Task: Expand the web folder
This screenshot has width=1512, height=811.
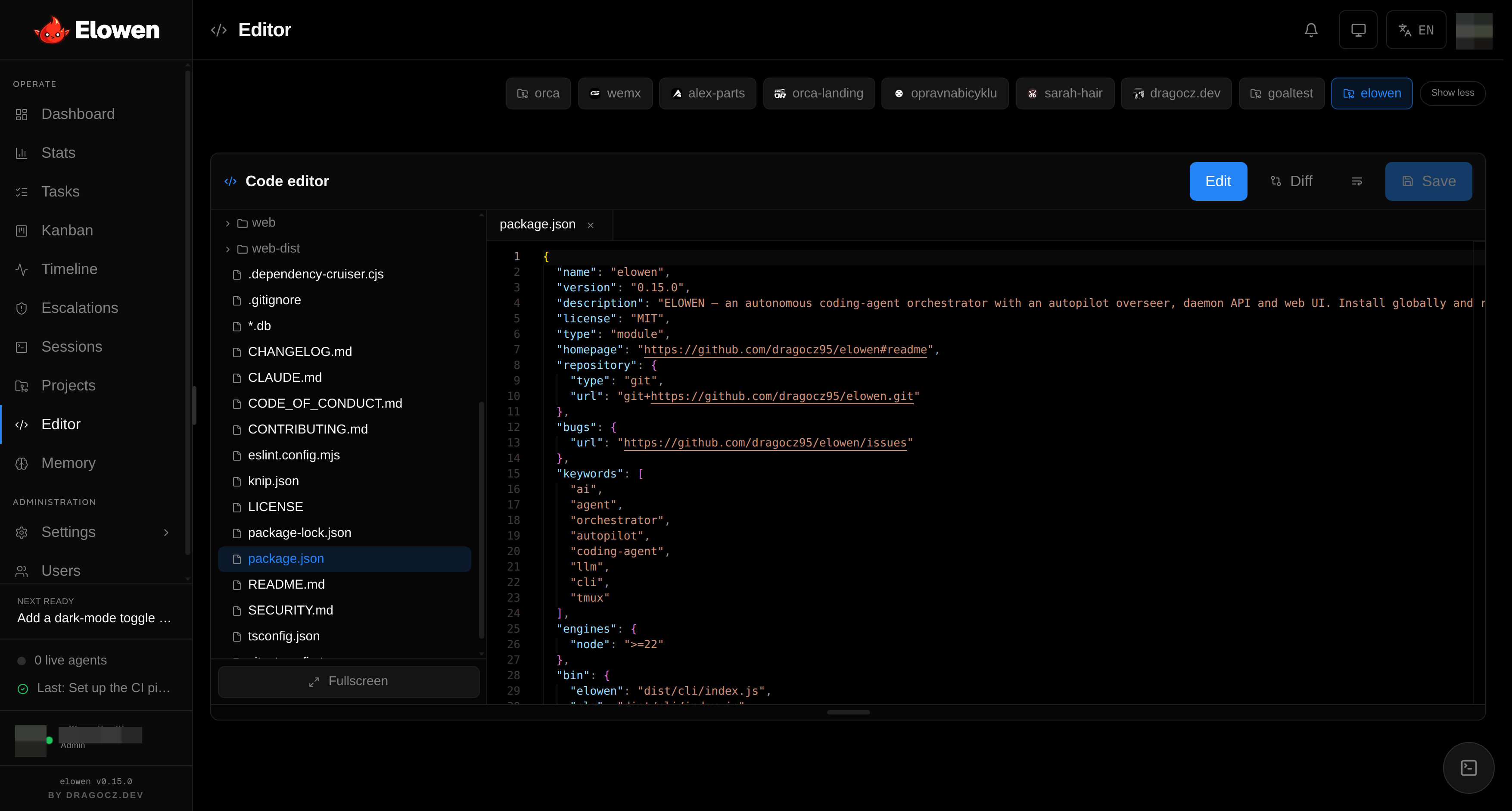Action: [x=345, y=222]
